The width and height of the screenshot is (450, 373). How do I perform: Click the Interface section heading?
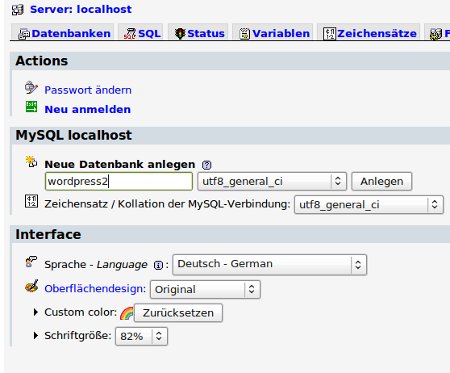(x=48, y=234)
